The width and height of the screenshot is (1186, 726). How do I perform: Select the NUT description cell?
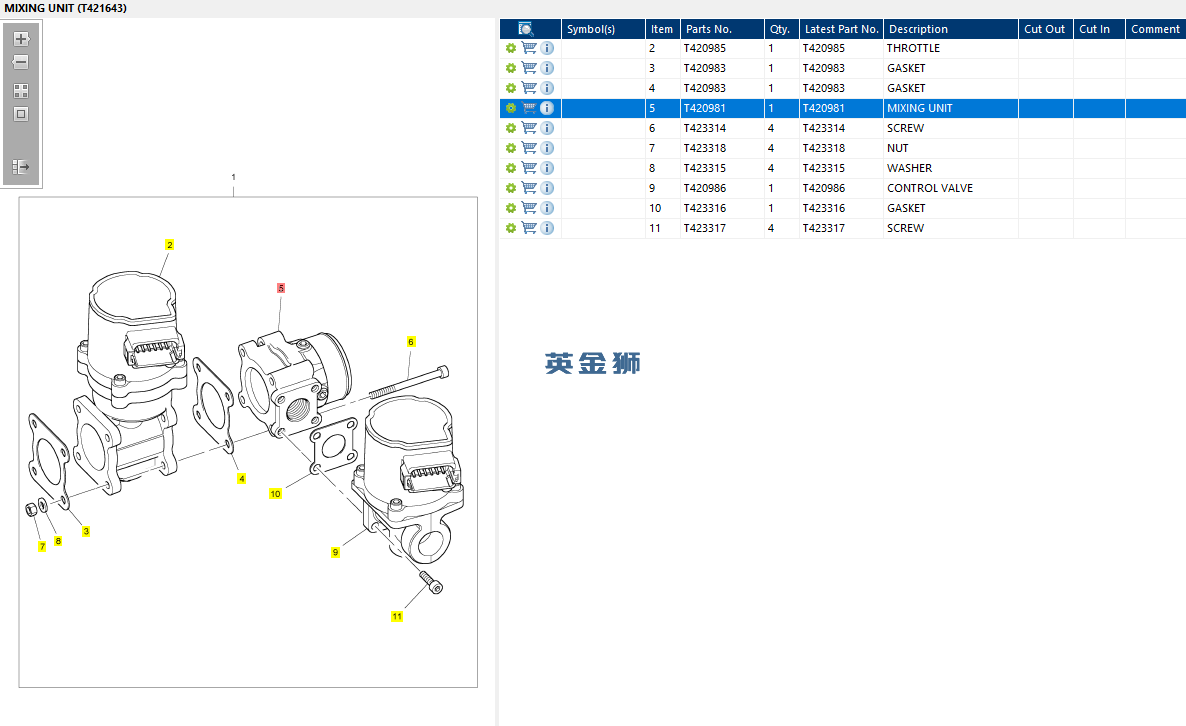[951, 148]
